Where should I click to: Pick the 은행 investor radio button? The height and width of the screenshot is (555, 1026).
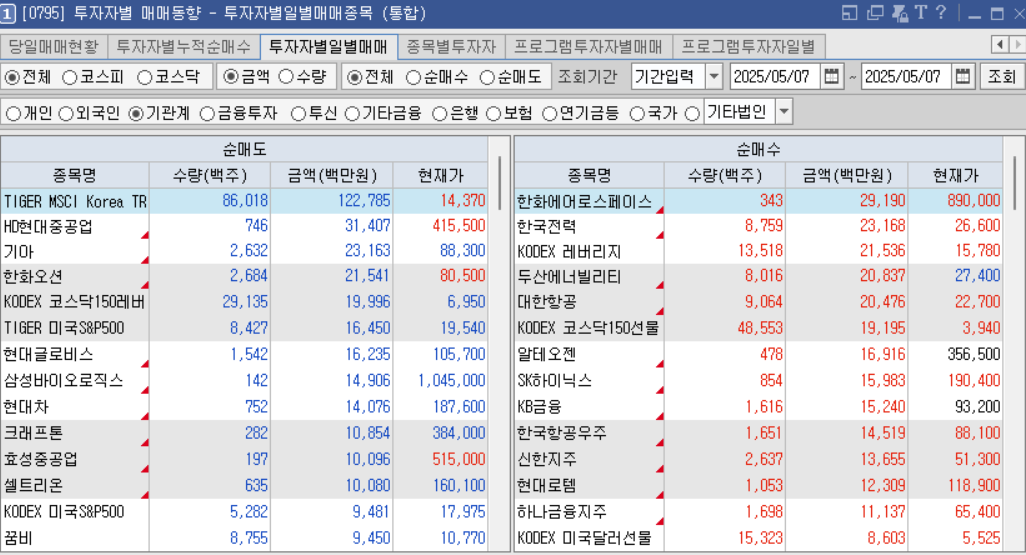coord(440,114)
